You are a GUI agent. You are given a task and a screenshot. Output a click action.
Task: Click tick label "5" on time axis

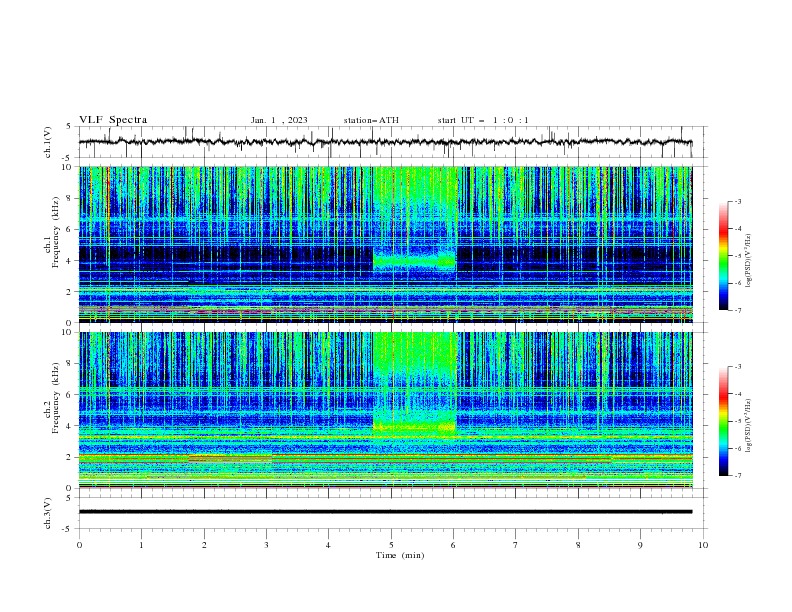(x=391, y=545)
